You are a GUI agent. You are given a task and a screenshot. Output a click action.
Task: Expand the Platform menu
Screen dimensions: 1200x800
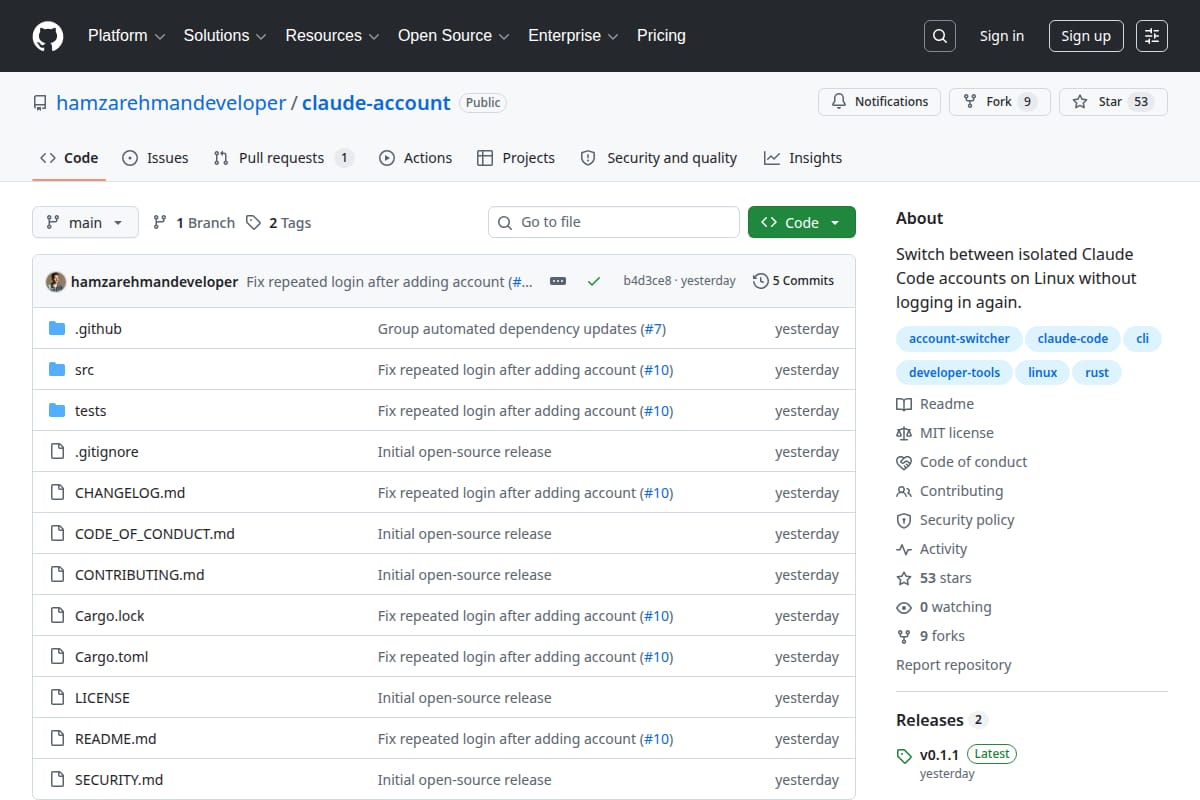point(126,35)
